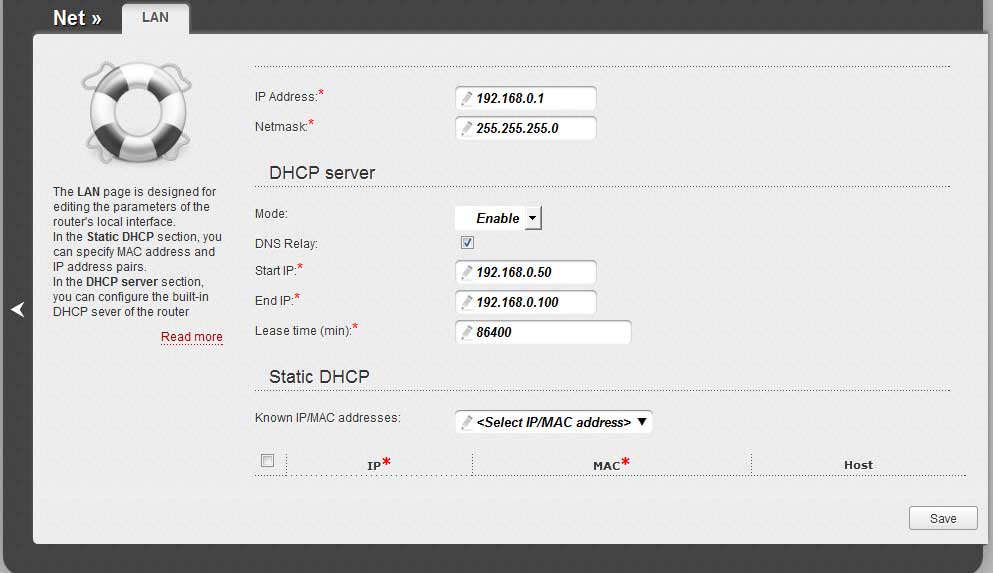Click the IP column header
This screenshot has height=573, width=993.
(x=379, y=464)
